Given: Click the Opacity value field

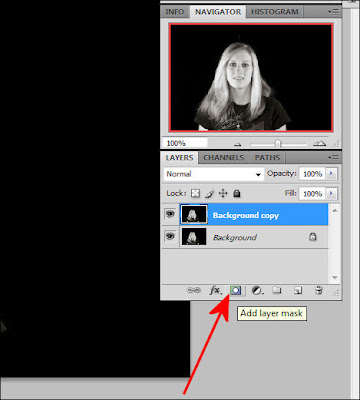Looking at the screenshot, I should point(312,174).
